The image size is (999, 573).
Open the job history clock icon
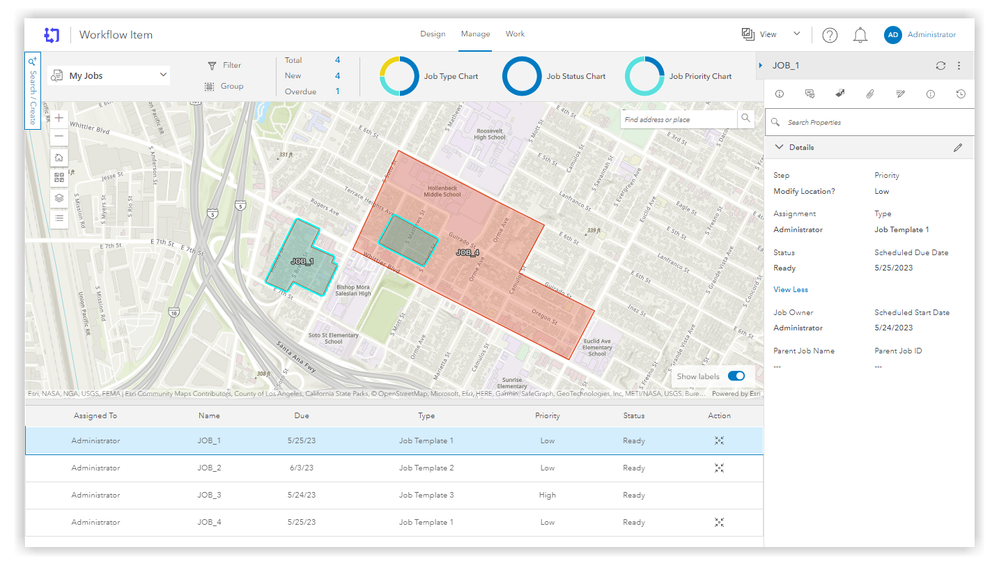coord(961,94)
